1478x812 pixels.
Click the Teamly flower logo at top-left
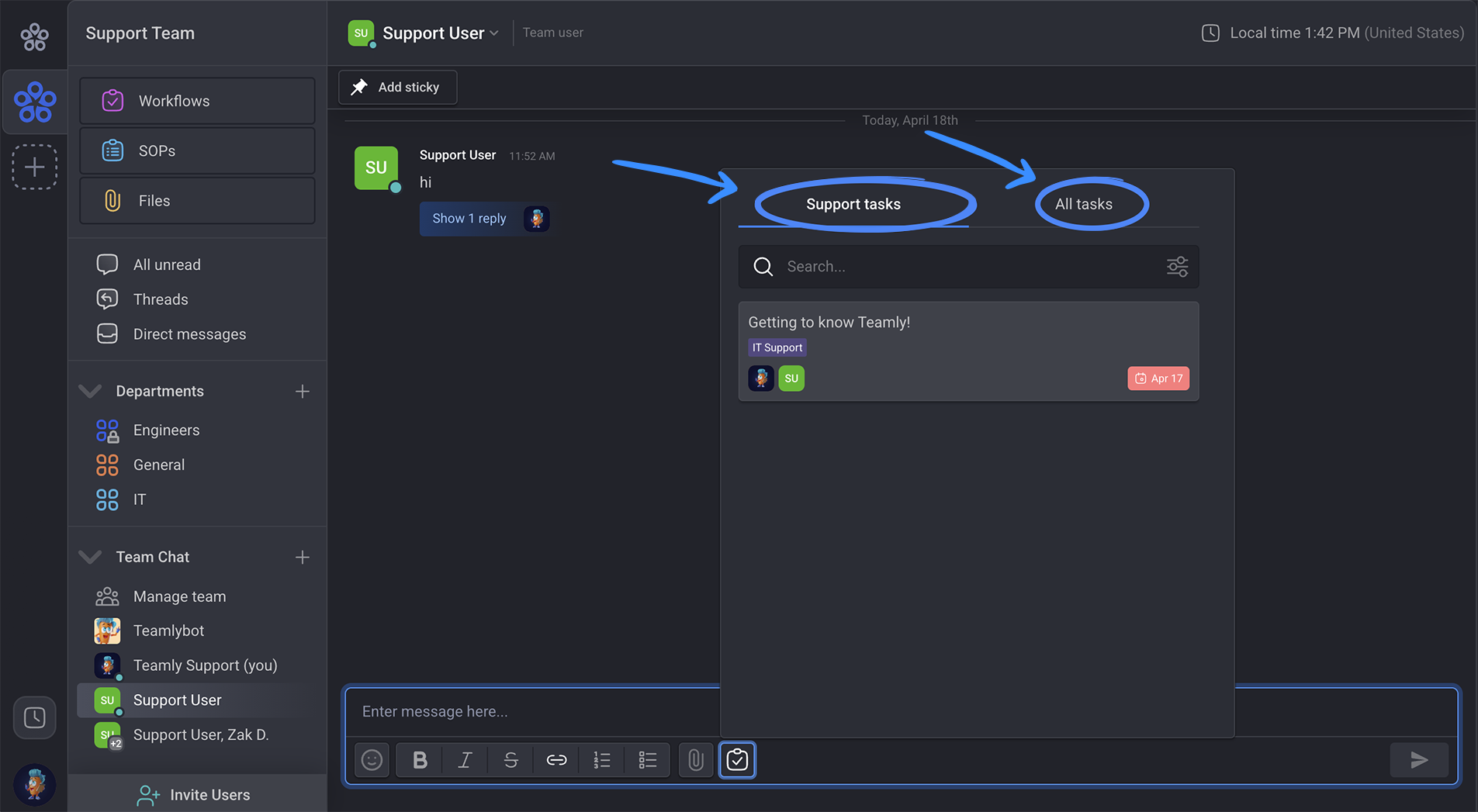click(x=34, y=36)
